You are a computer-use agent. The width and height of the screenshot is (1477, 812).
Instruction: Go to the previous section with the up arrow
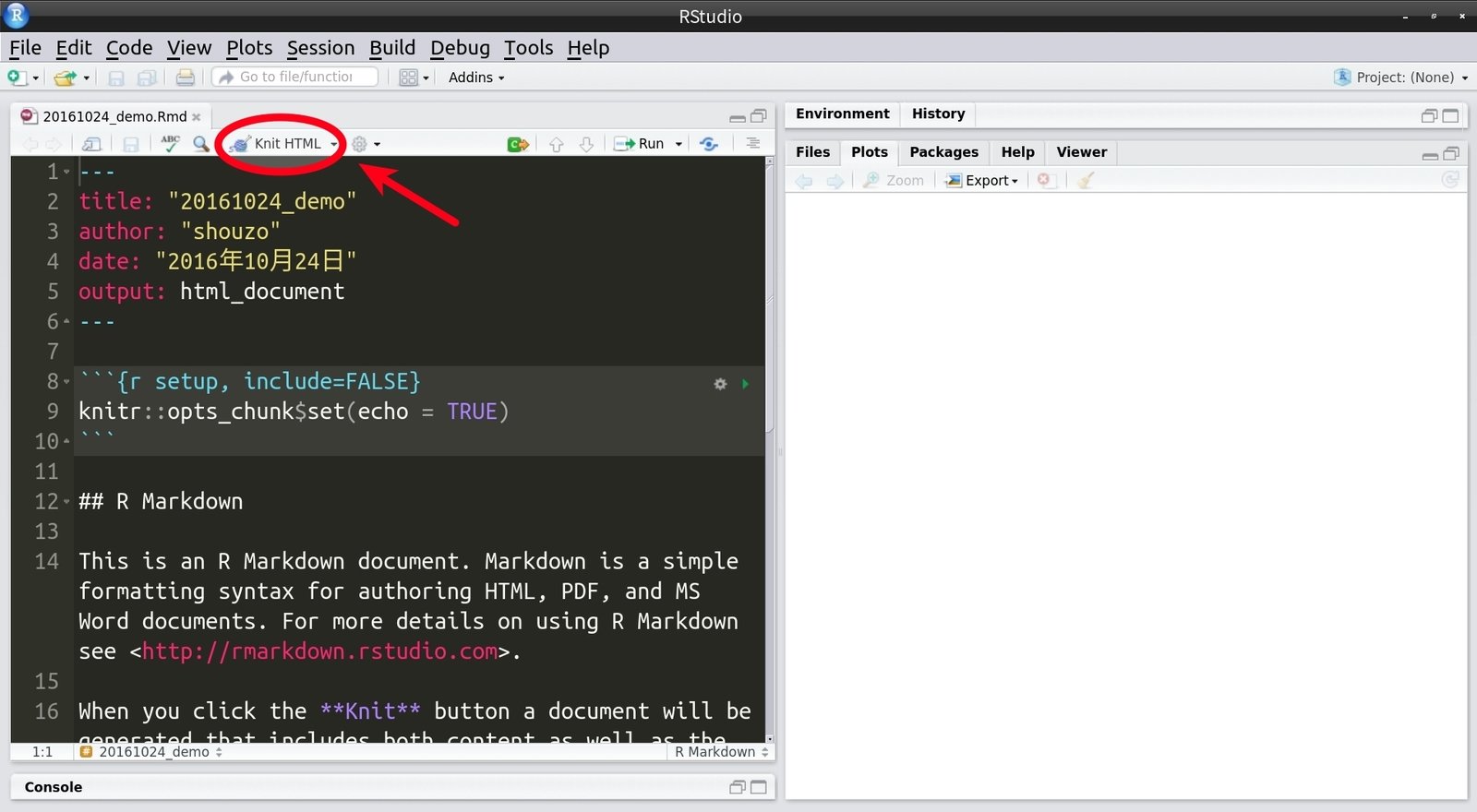point(556,144)
